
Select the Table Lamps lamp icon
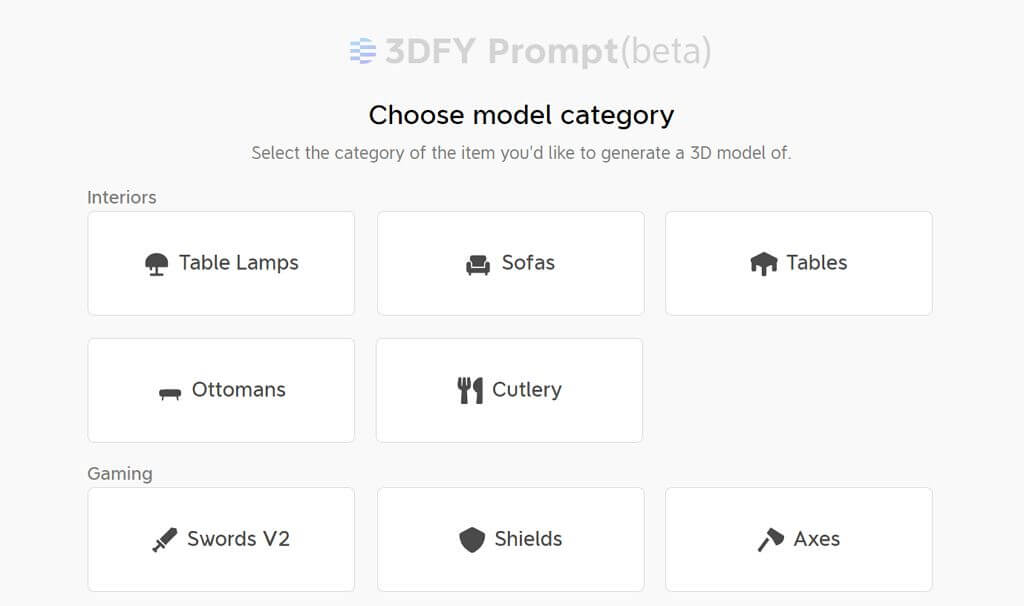(x=159, y=263)
